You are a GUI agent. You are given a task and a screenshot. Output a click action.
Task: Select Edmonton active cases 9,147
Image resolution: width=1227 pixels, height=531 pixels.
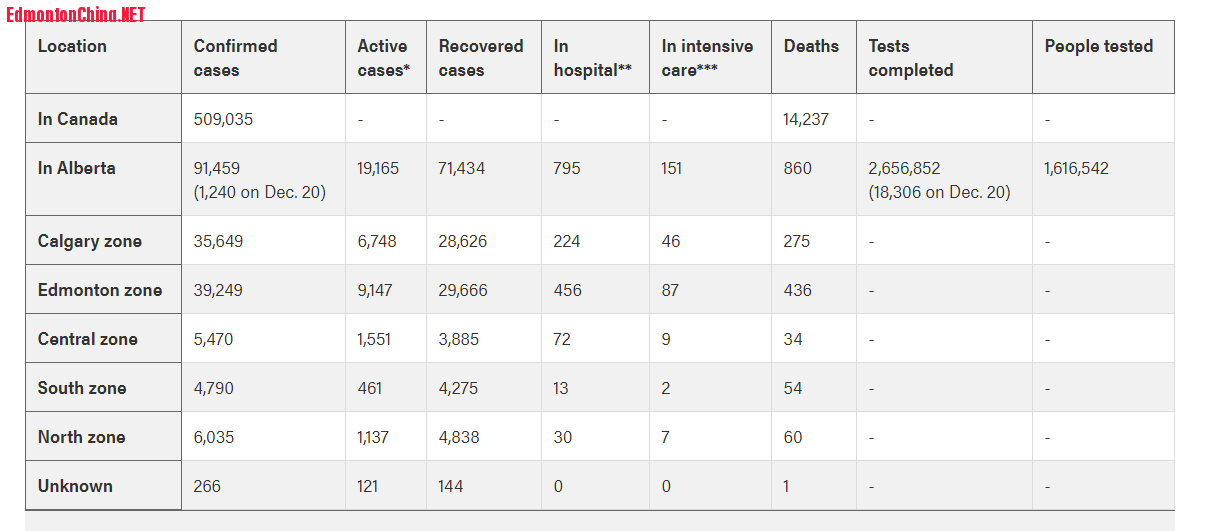(375, 290)
